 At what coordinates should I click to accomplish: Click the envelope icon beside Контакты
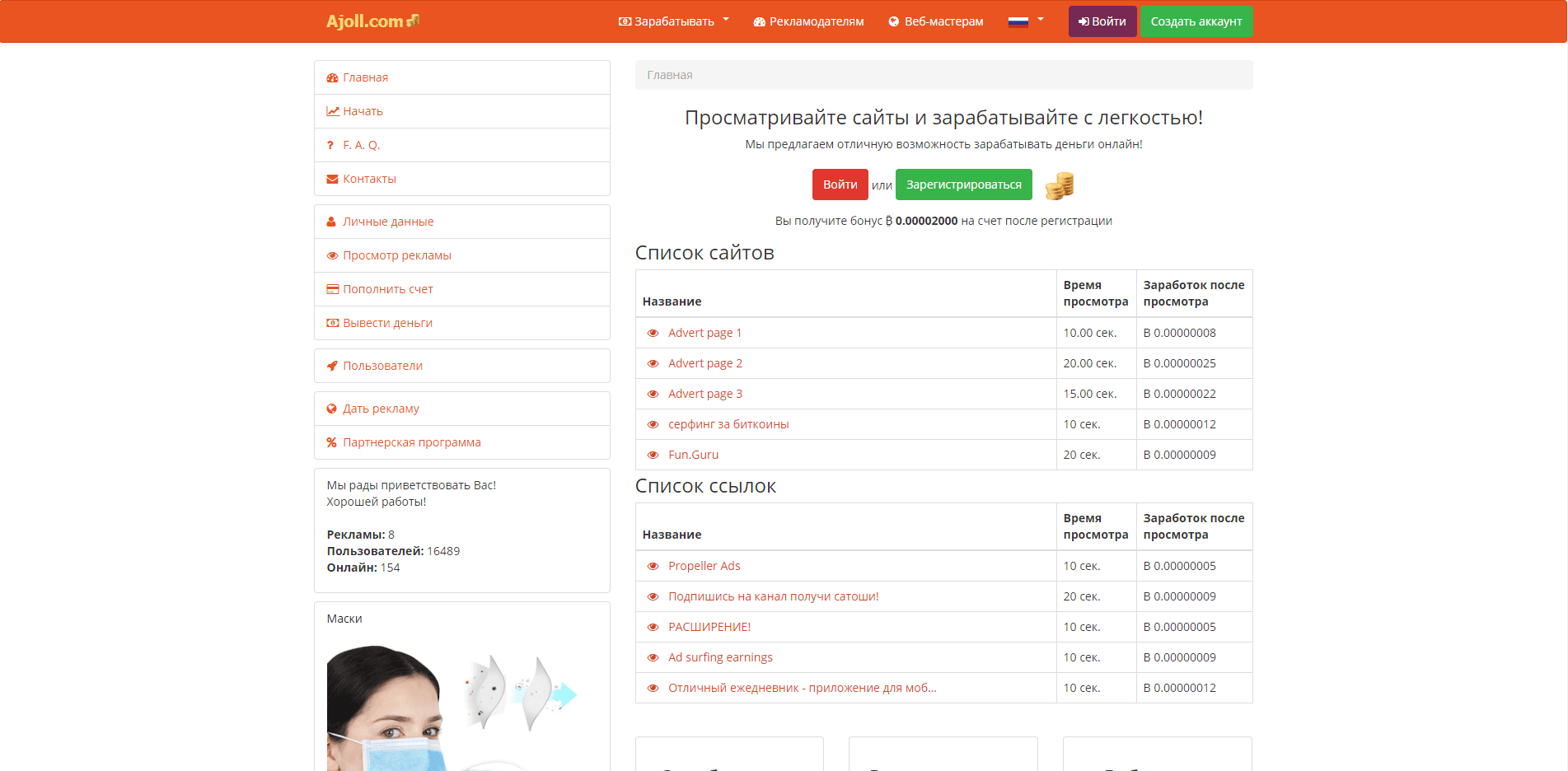332,179
